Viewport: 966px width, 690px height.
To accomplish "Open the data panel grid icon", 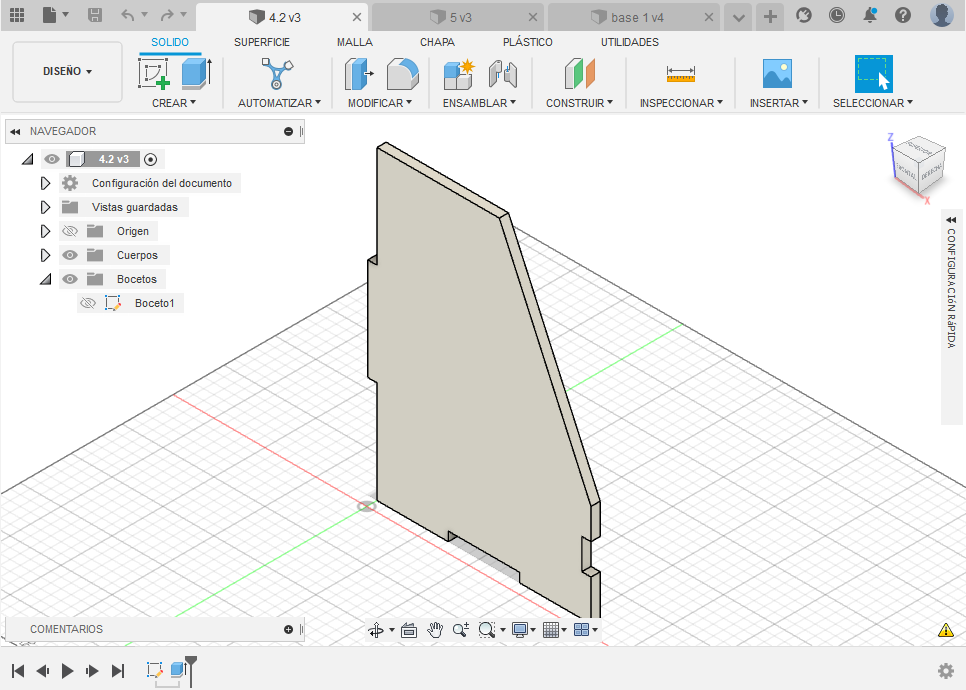I will tap(17, 15).
